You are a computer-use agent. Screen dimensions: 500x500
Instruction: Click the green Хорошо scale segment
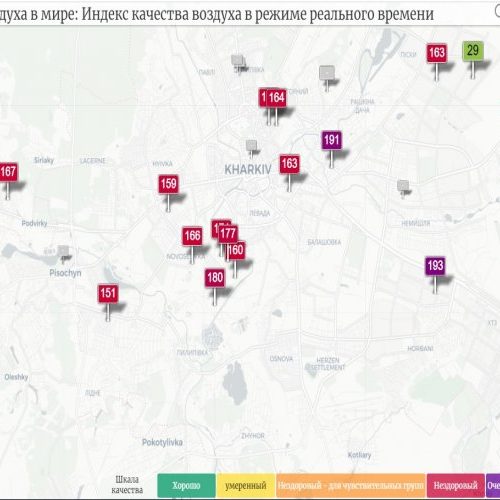tap(186, 485)
